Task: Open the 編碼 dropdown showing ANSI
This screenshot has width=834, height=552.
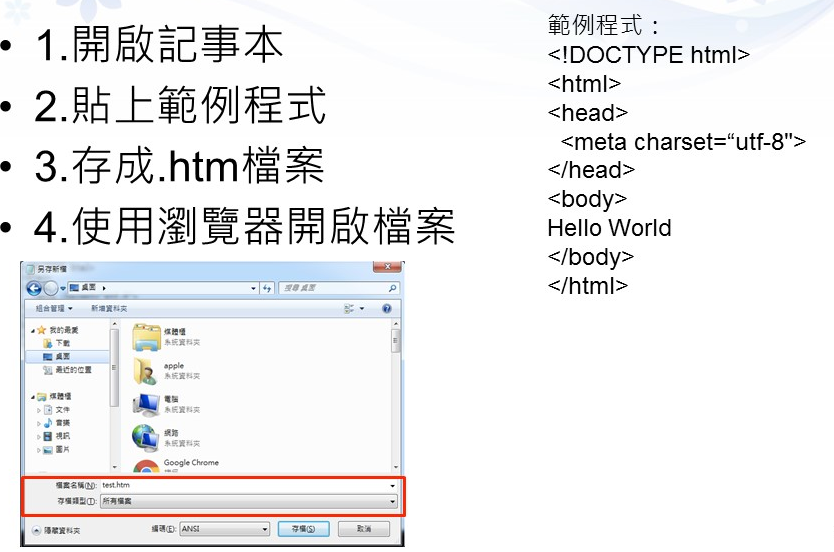Action: [224, 529]
